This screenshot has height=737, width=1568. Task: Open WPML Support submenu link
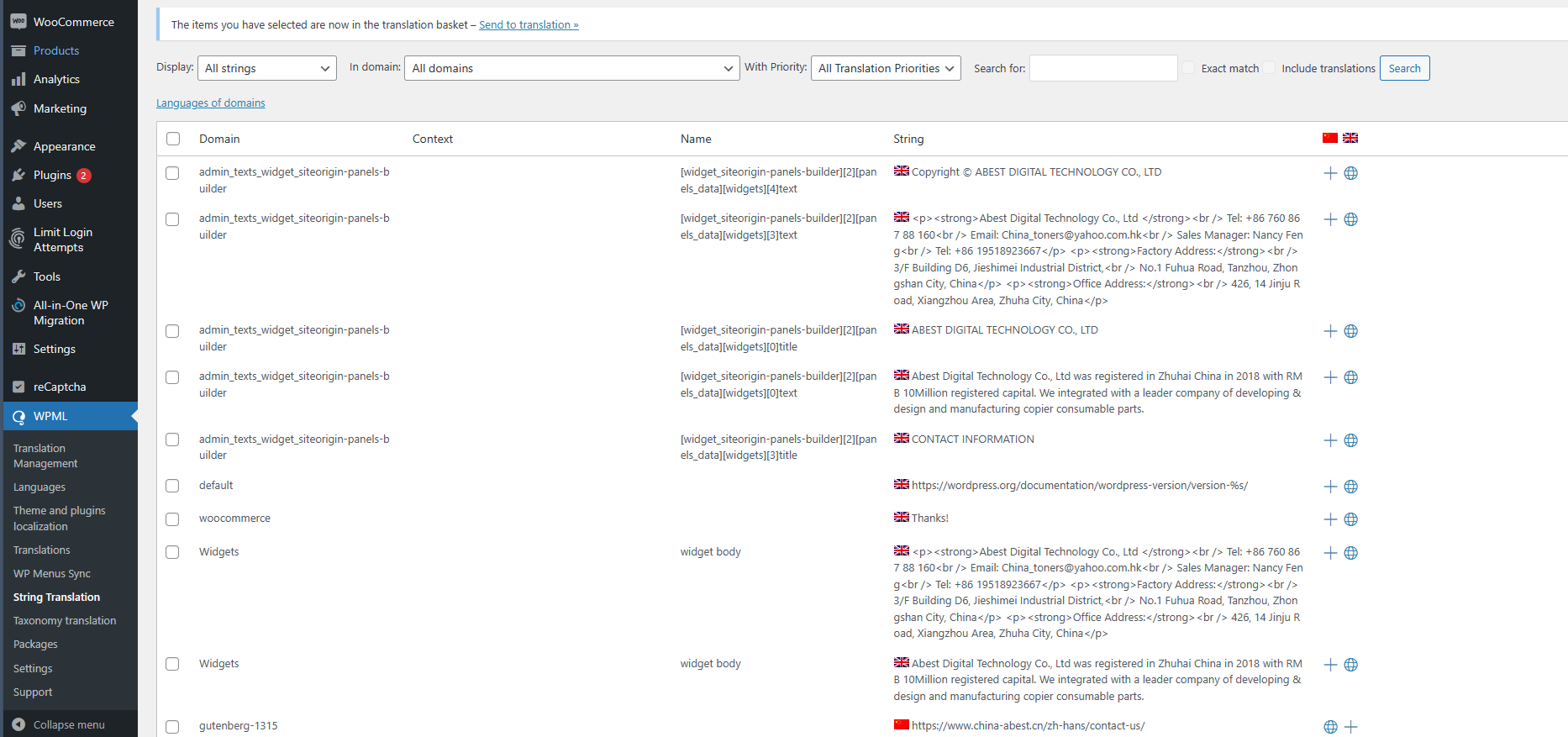pyautogui.click(x=33, y=692)
